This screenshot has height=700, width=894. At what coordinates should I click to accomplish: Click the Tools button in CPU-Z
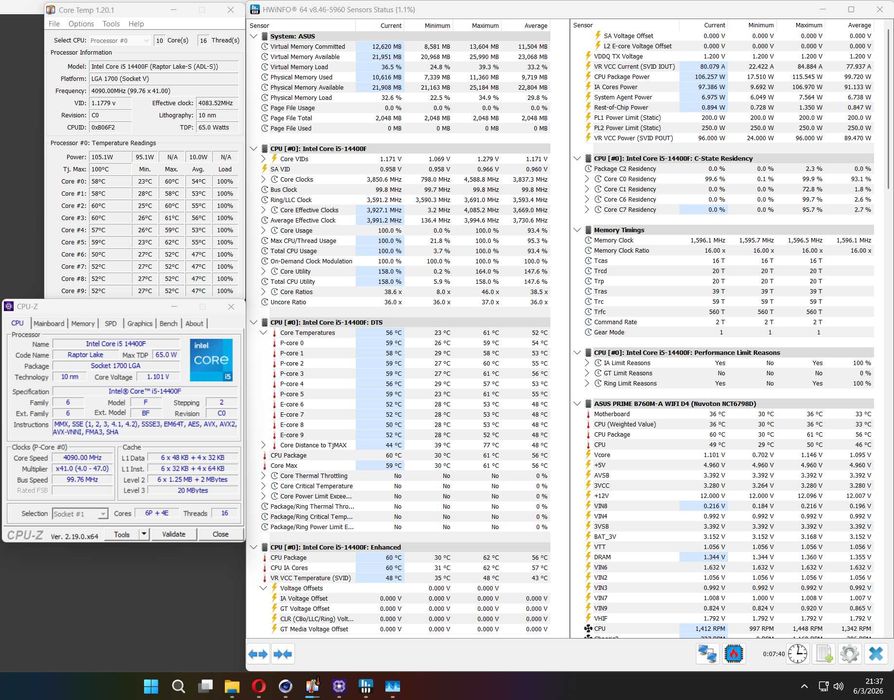click(x=122, y=534)
